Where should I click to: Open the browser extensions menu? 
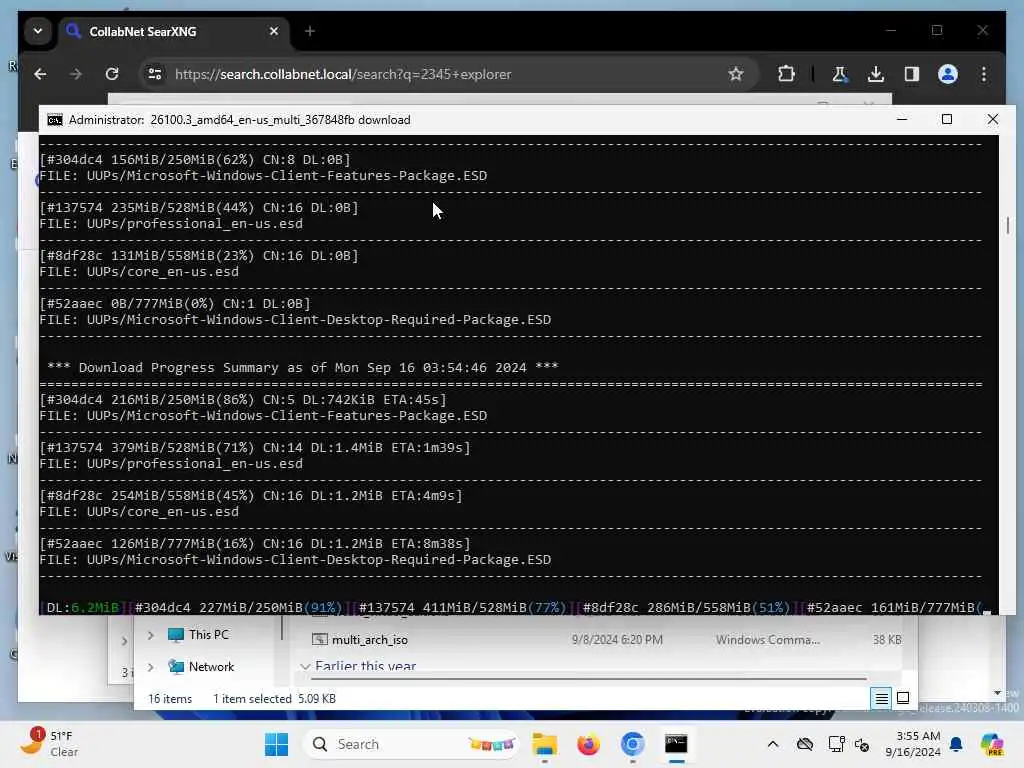(x=786, y=74)
